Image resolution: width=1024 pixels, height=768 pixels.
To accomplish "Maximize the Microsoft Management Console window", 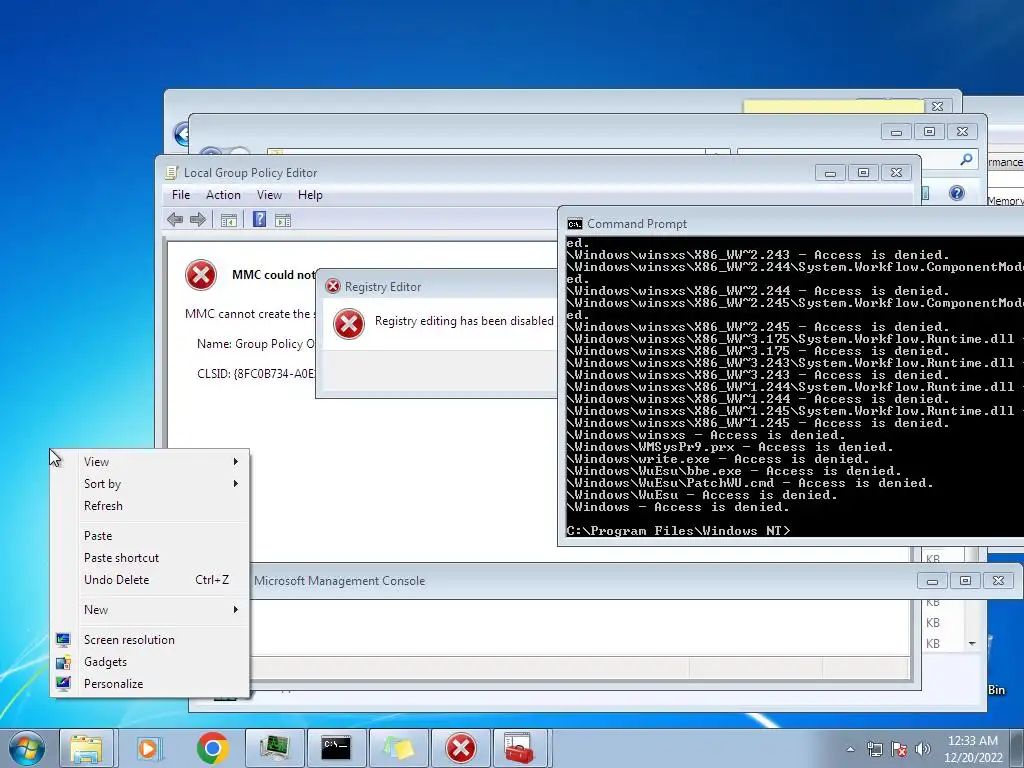I will (x=965, y=581).
